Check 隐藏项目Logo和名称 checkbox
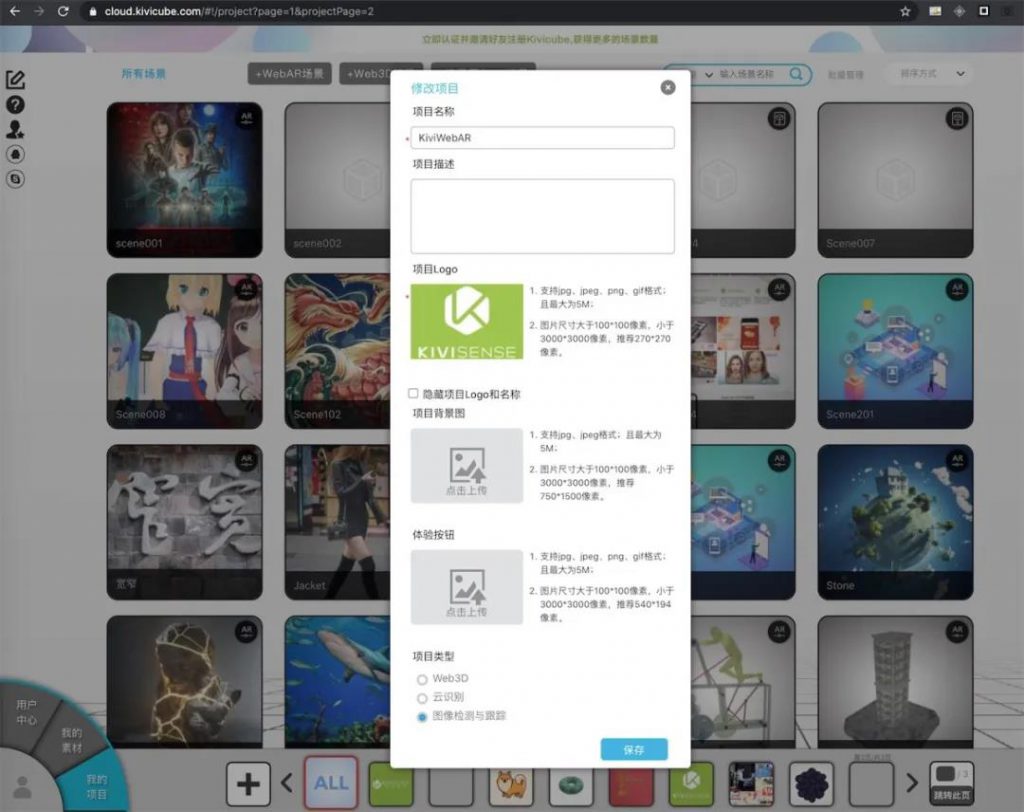The width and height of the screenshot is (1024, 812). [x=413, y=393]
